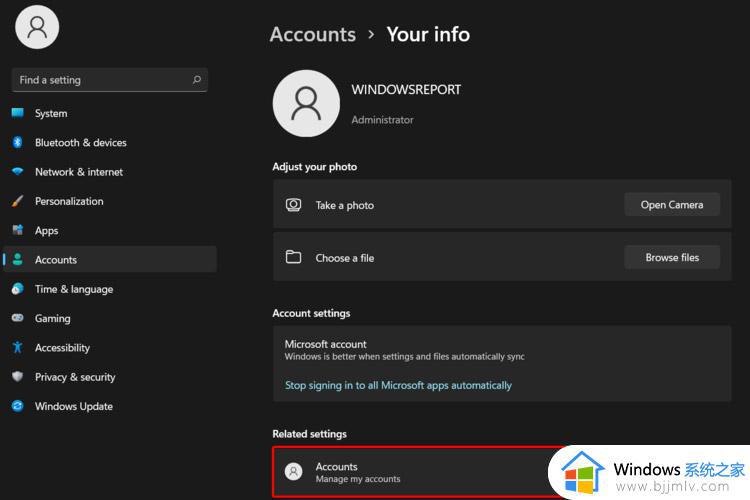The height and width of the screenshot is (500, 750).
Task: Click the Microsoft account heading text
Action: [325, 344]
